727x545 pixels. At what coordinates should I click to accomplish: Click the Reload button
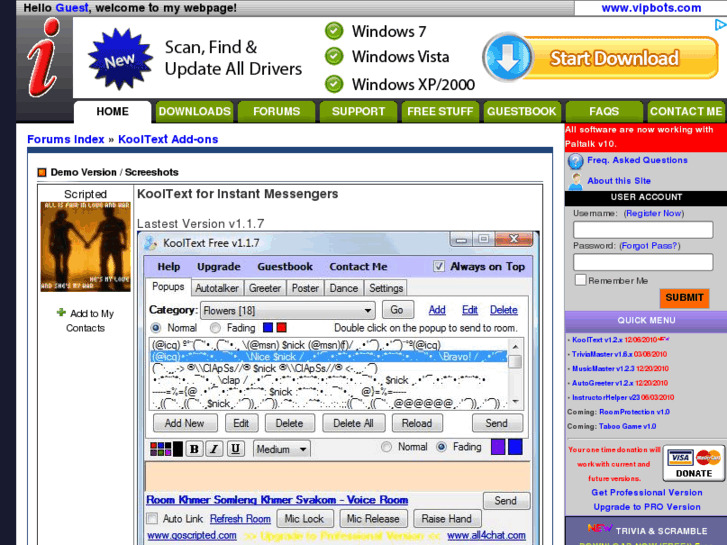[417, 423]
